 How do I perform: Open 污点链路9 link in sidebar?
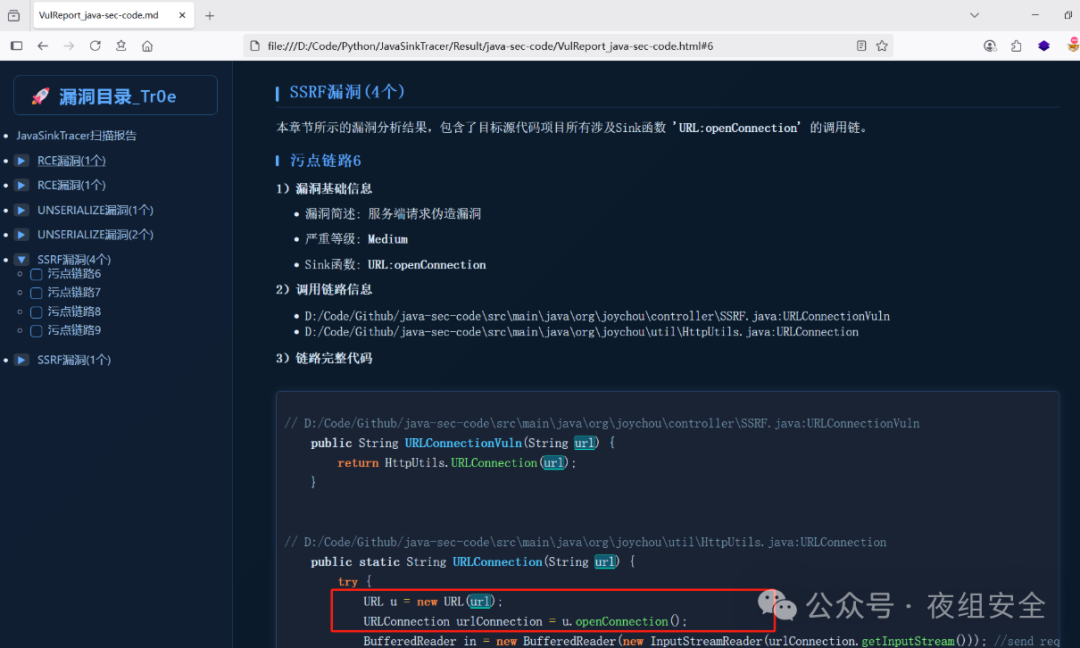[x=74, y=330]
